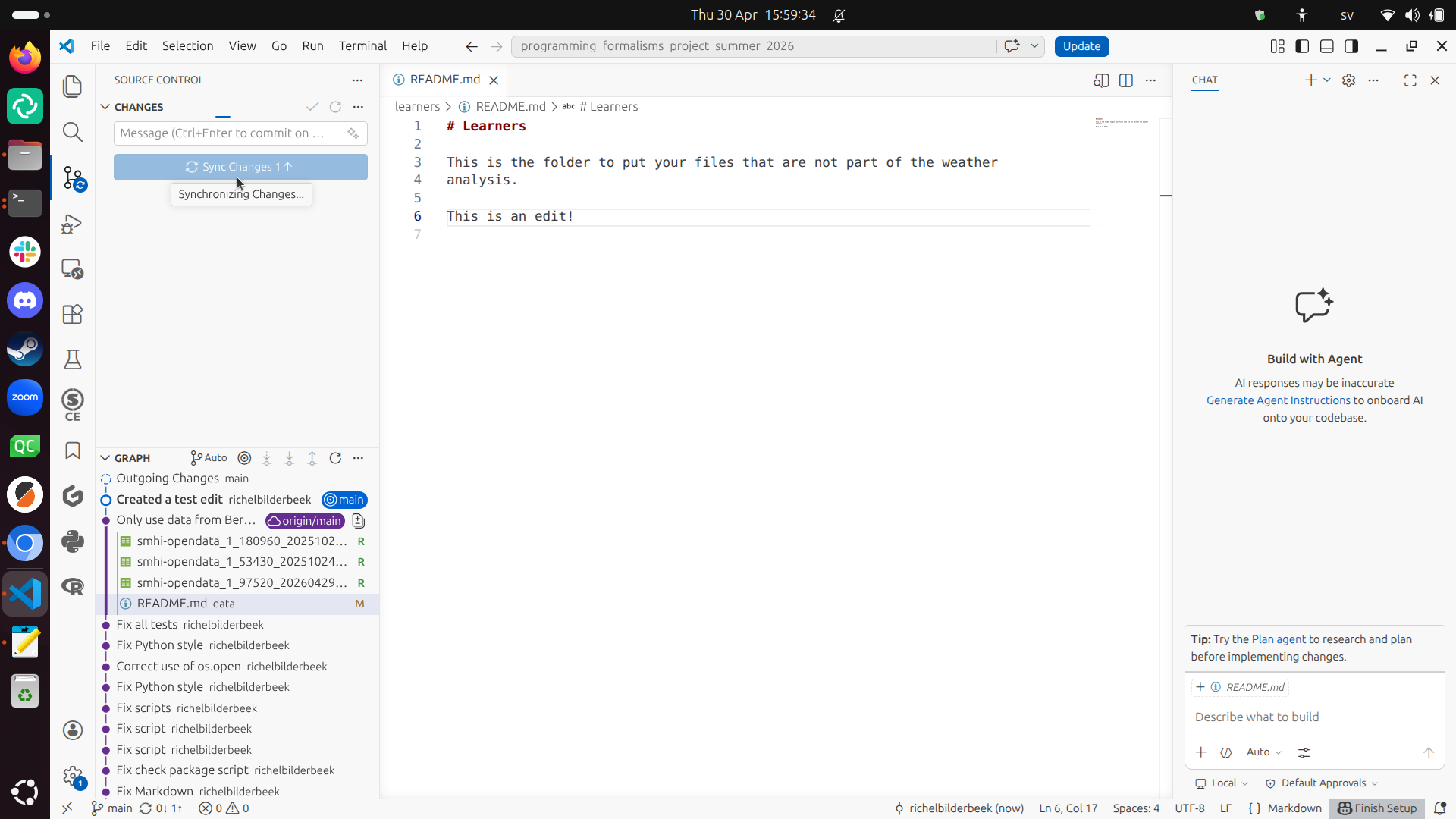
Task: Toggle secondary side bar layout button
Action: (1351, 46)
